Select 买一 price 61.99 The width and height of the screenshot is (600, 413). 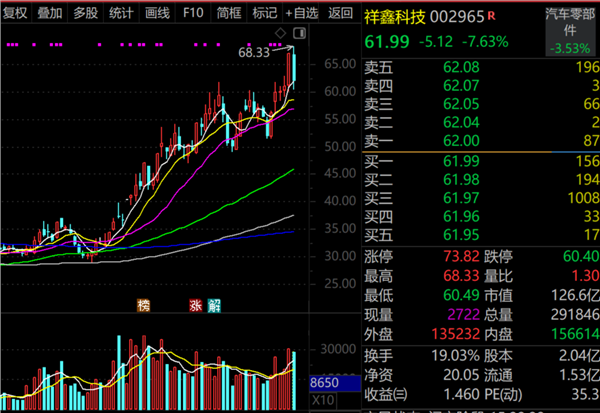(461, 161)
